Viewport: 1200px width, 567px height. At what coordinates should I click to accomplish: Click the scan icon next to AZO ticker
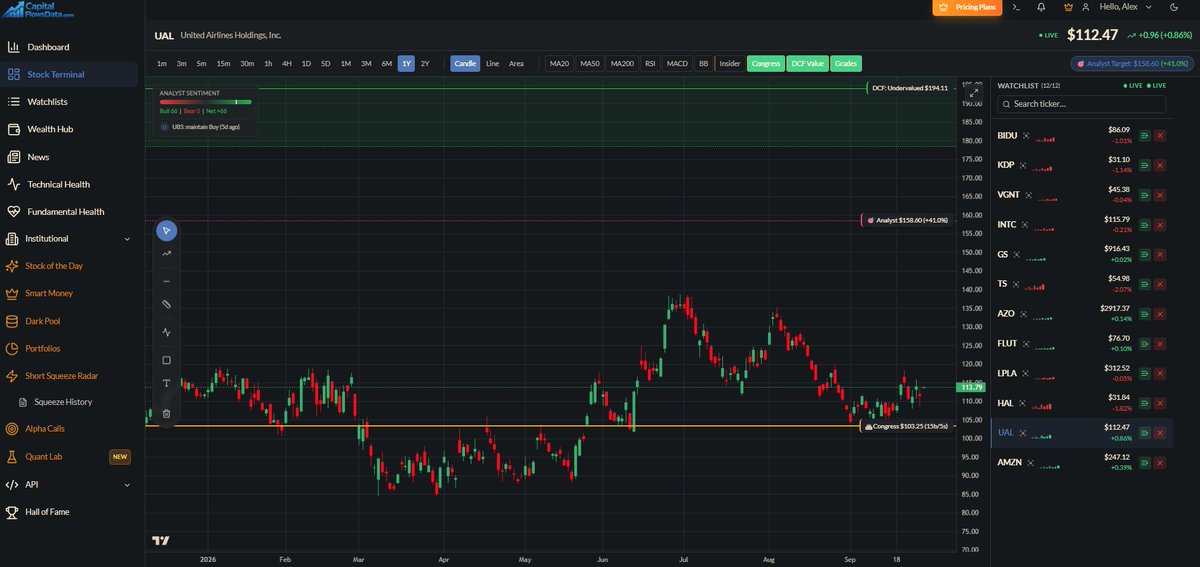click(1025, 314)
